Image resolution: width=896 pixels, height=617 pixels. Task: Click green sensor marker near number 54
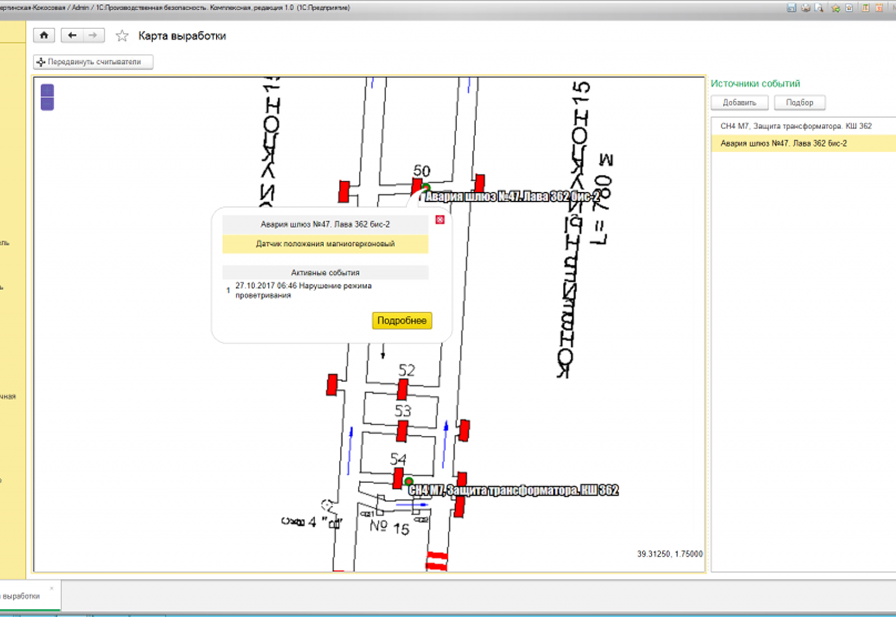click(409, 481)
